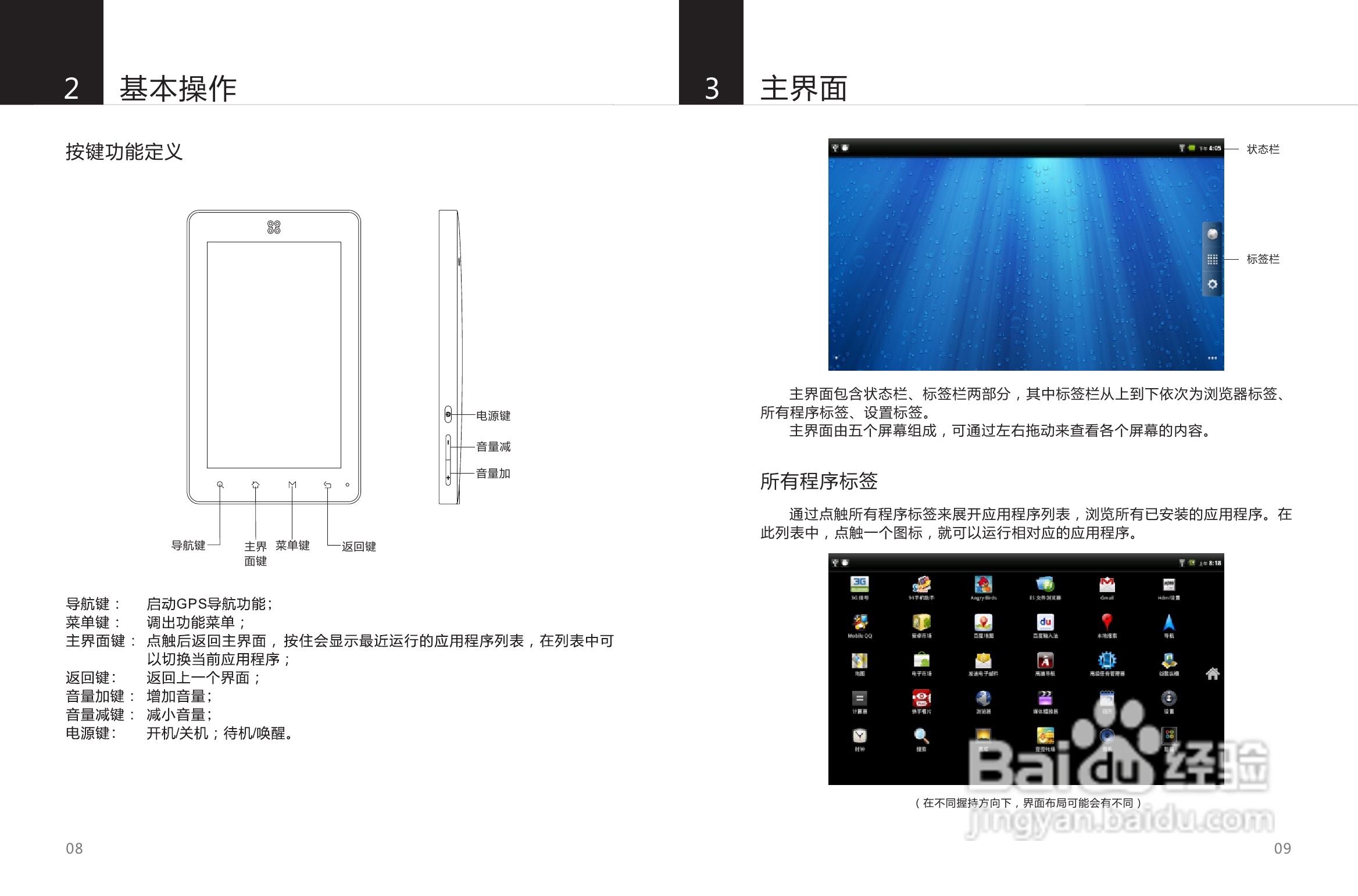Click the power key on tablet side diagram
This screenshot has width=1358, height=896.
click(448, 414)
